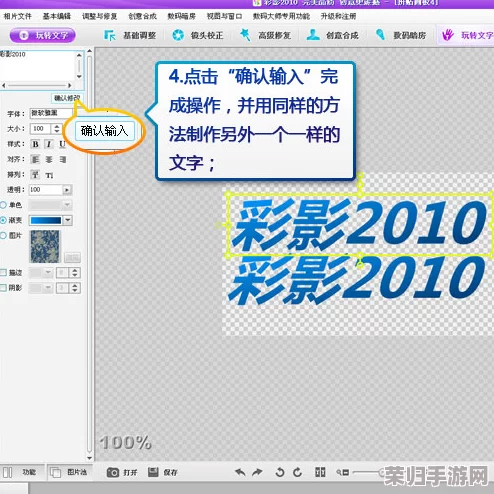Open the 升级和注册 menu

[x=338, y=16]
